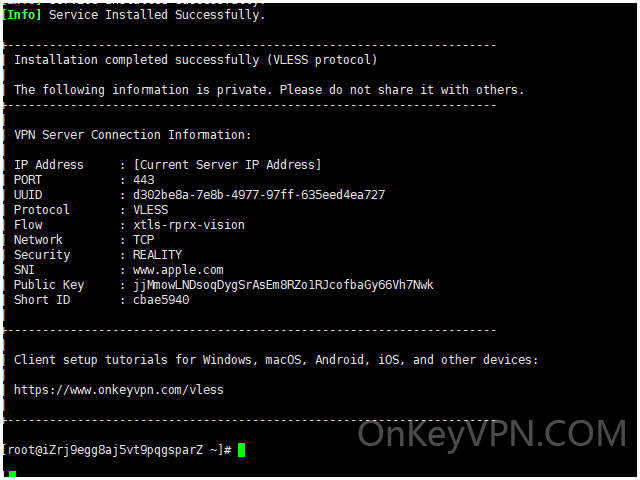The image size is (640, 480).
Task: Click the OnKeyVPN.COM watermark
Action: [x=492, y=434]
